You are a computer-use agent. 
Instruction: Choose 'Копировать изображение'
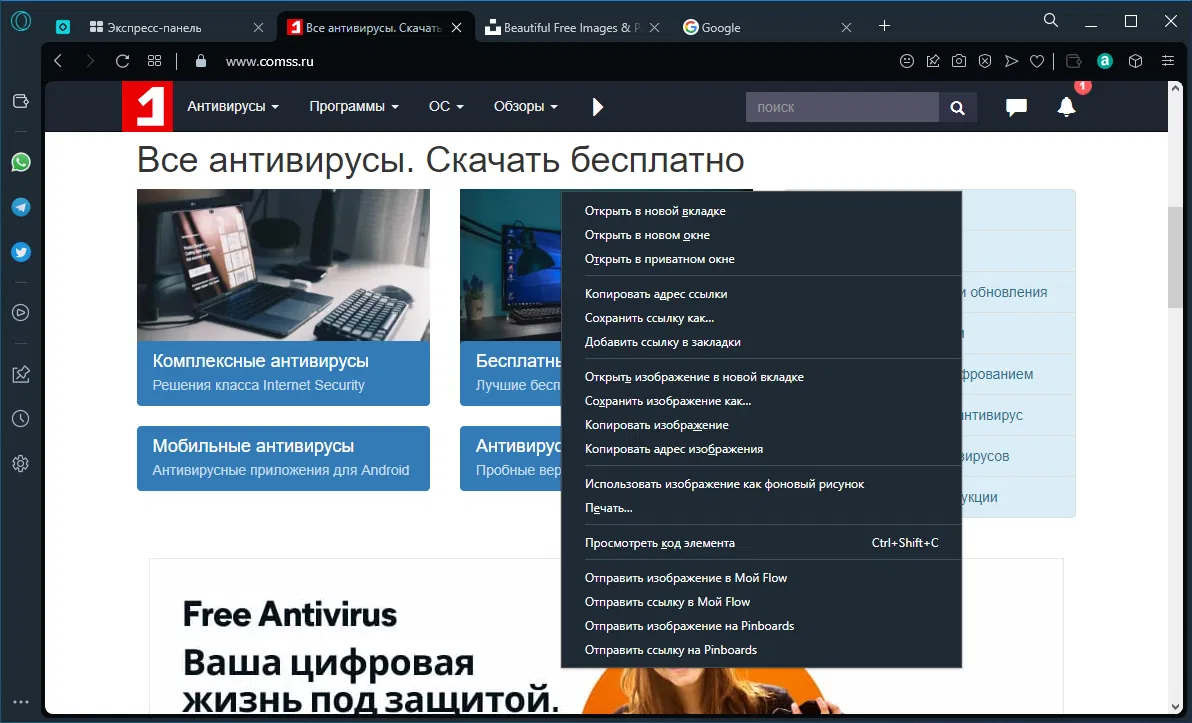coord(761,425)
